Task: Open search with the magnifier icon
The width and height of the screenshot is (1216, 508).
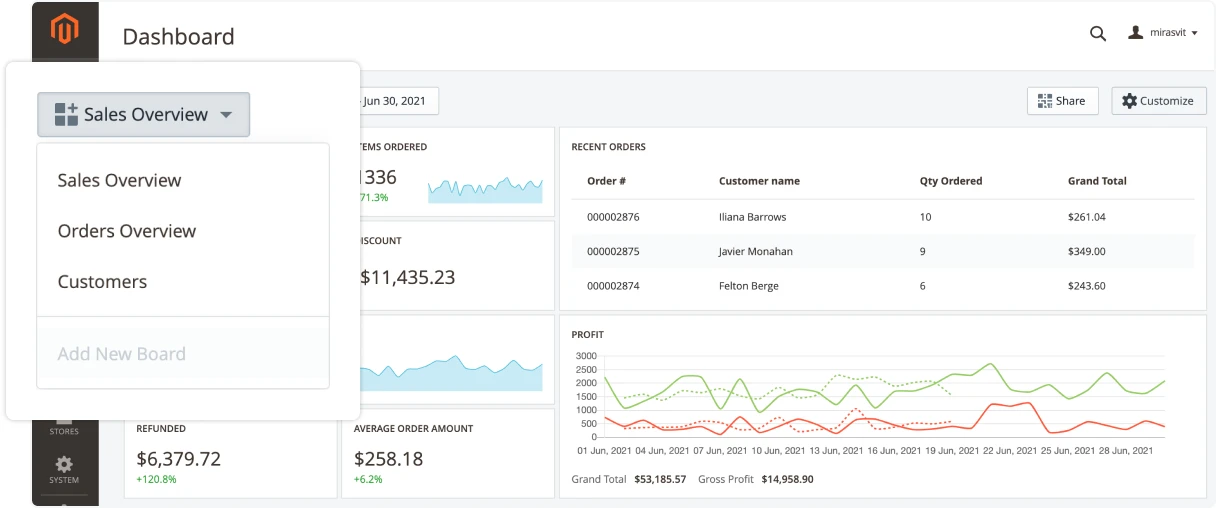Action: pos(1097,33)
